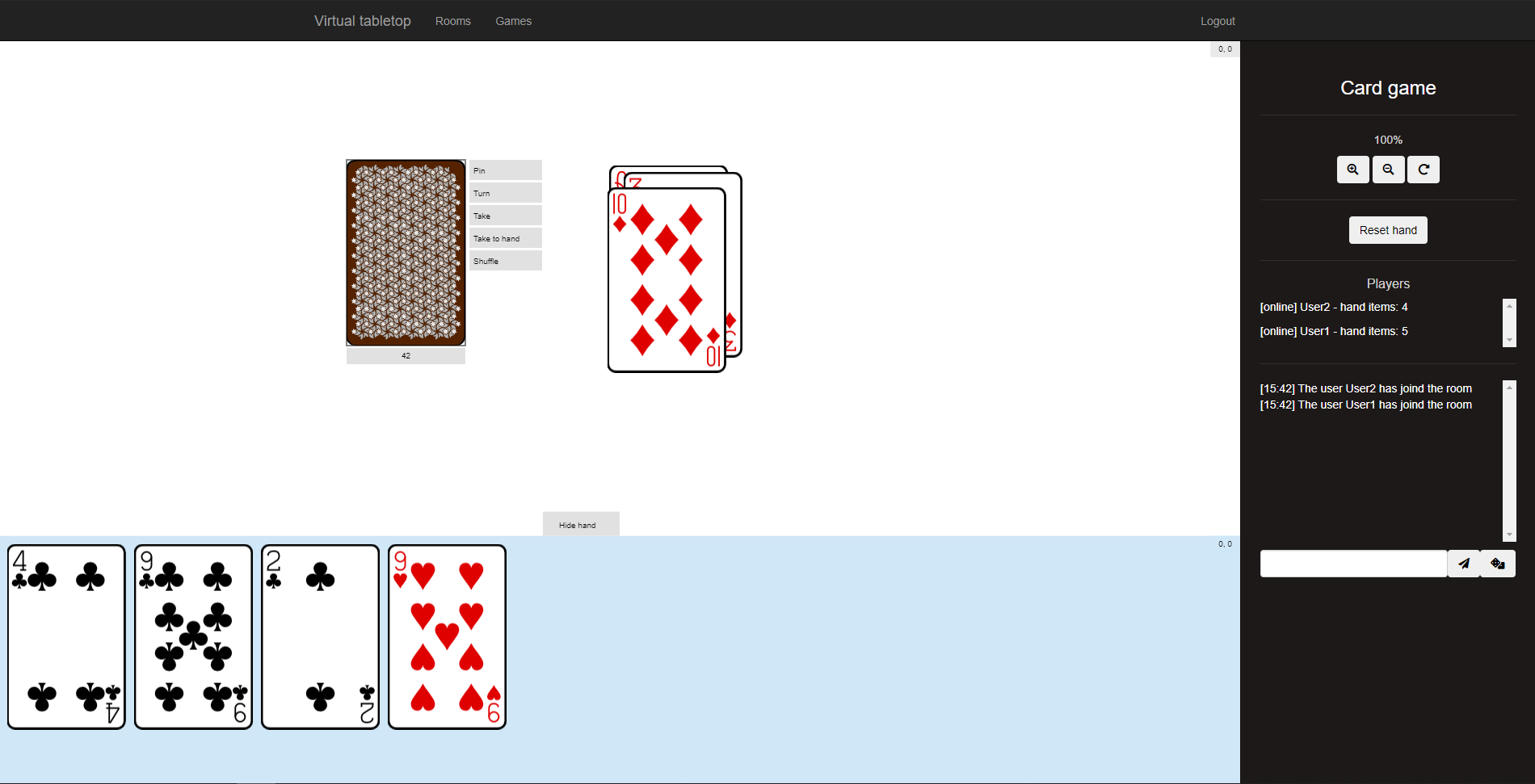
Task: Choose Shuffle from deck context menu
Action: coord(505,261)
